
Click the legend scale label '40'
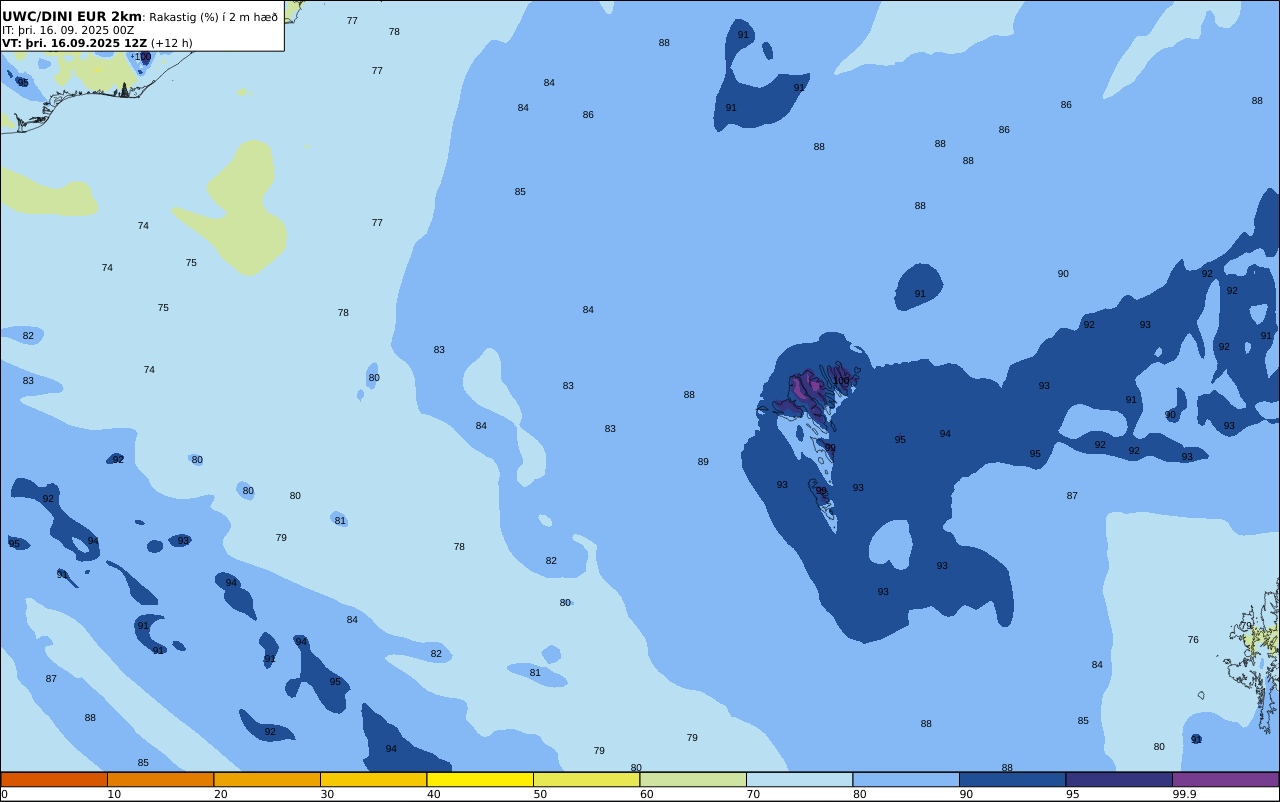click(x=433, y=794)
